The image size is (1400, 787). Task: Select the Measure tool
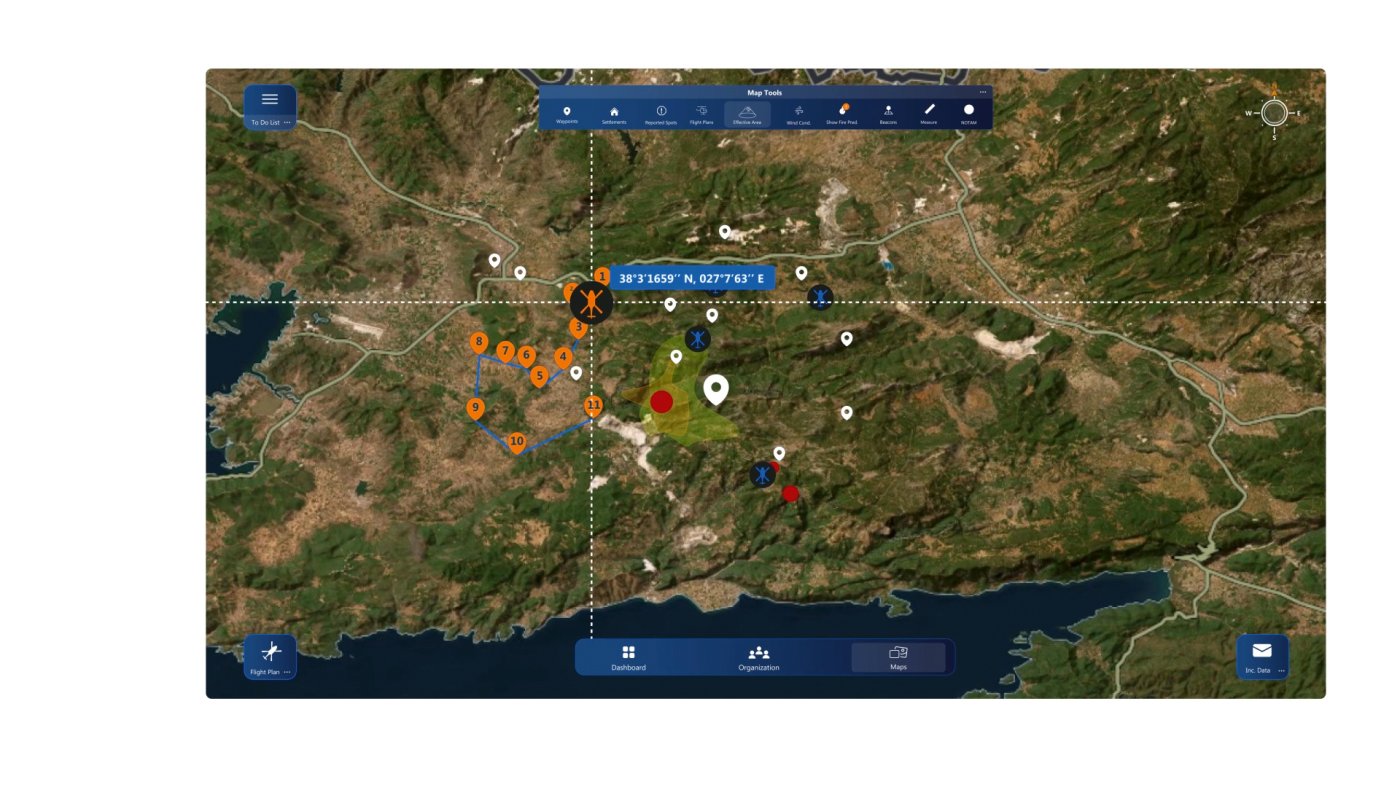(929, 114)
